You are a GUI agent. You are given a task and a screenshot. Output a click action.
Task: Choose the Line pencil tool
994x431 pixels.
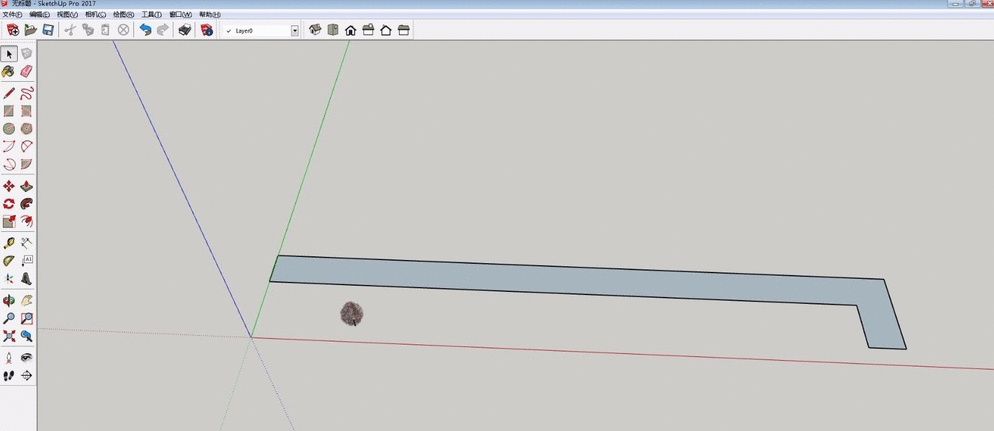click(9, 93)
